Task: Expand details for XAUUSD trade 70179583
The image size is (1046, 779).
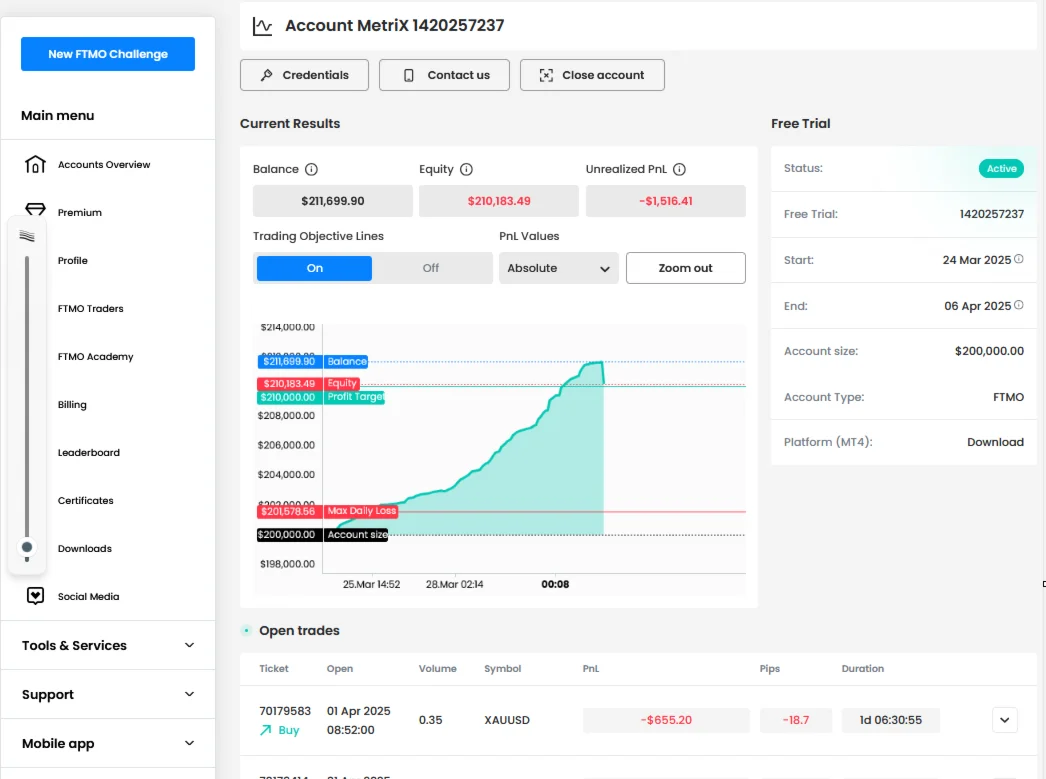Action: point(1004,720)
